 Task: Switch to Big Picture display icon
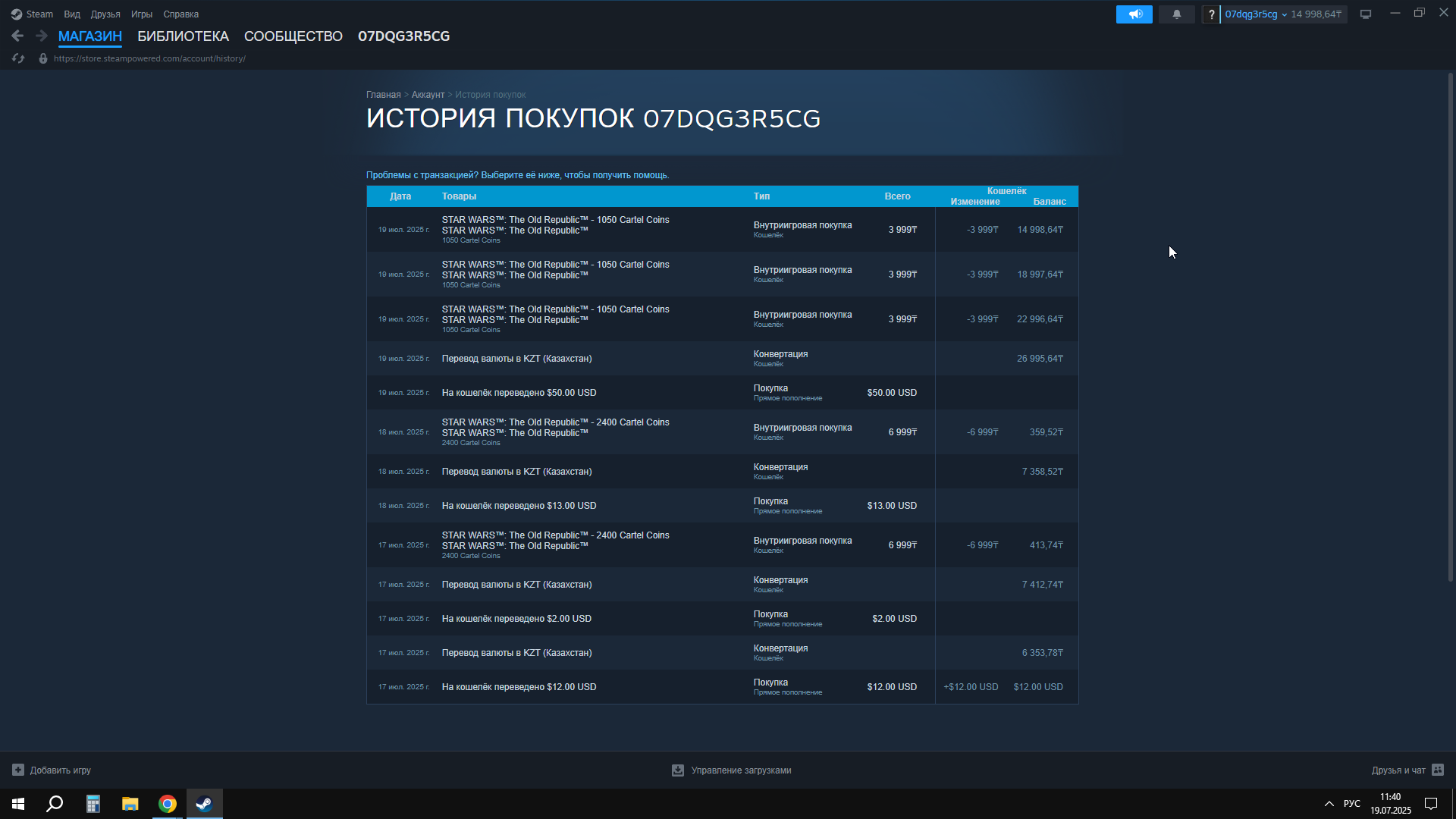pyautogui.click(x=1366, y=14)
